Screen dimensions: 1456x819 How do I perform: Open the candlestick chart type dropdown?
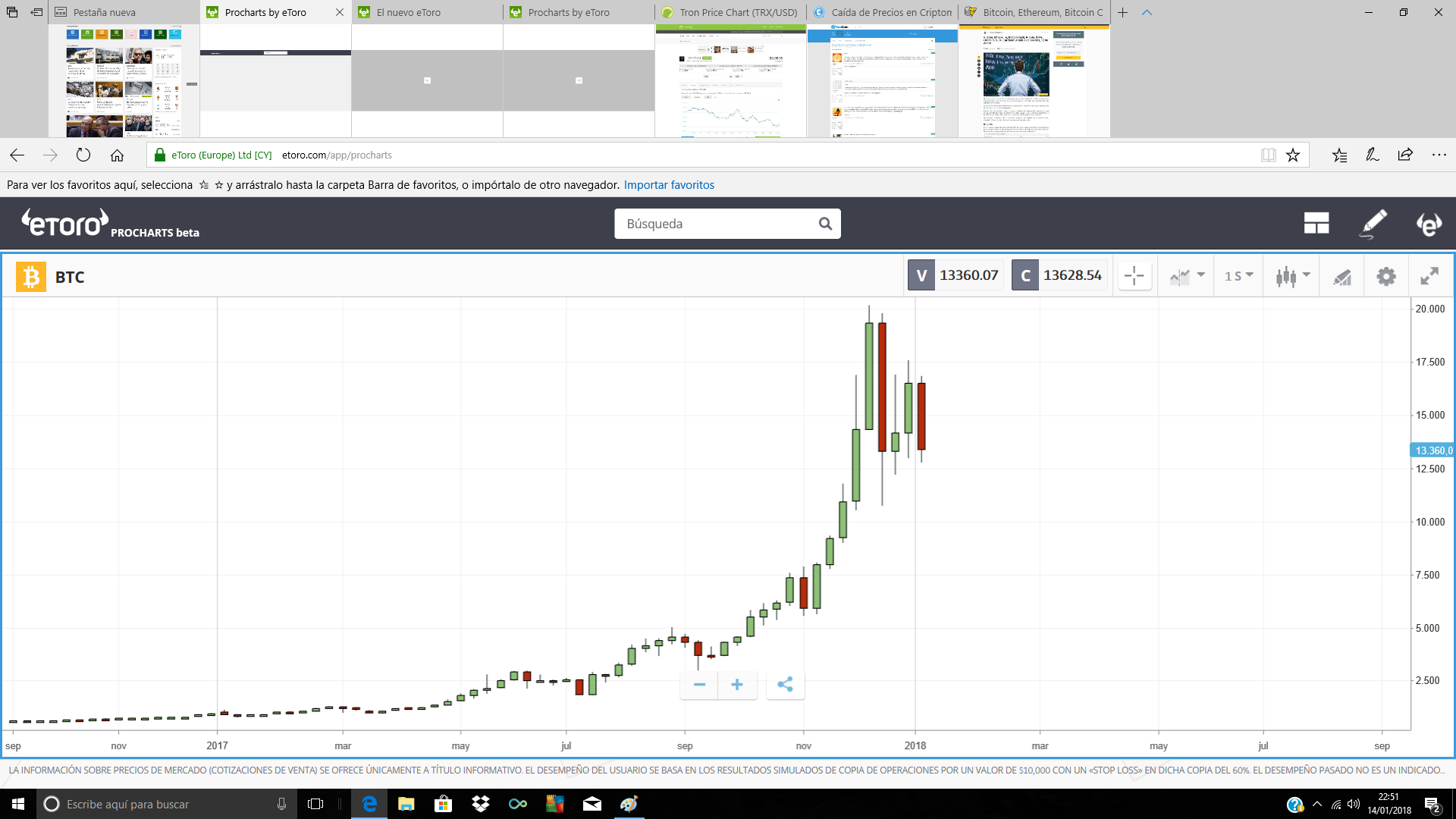(1292, 276)
